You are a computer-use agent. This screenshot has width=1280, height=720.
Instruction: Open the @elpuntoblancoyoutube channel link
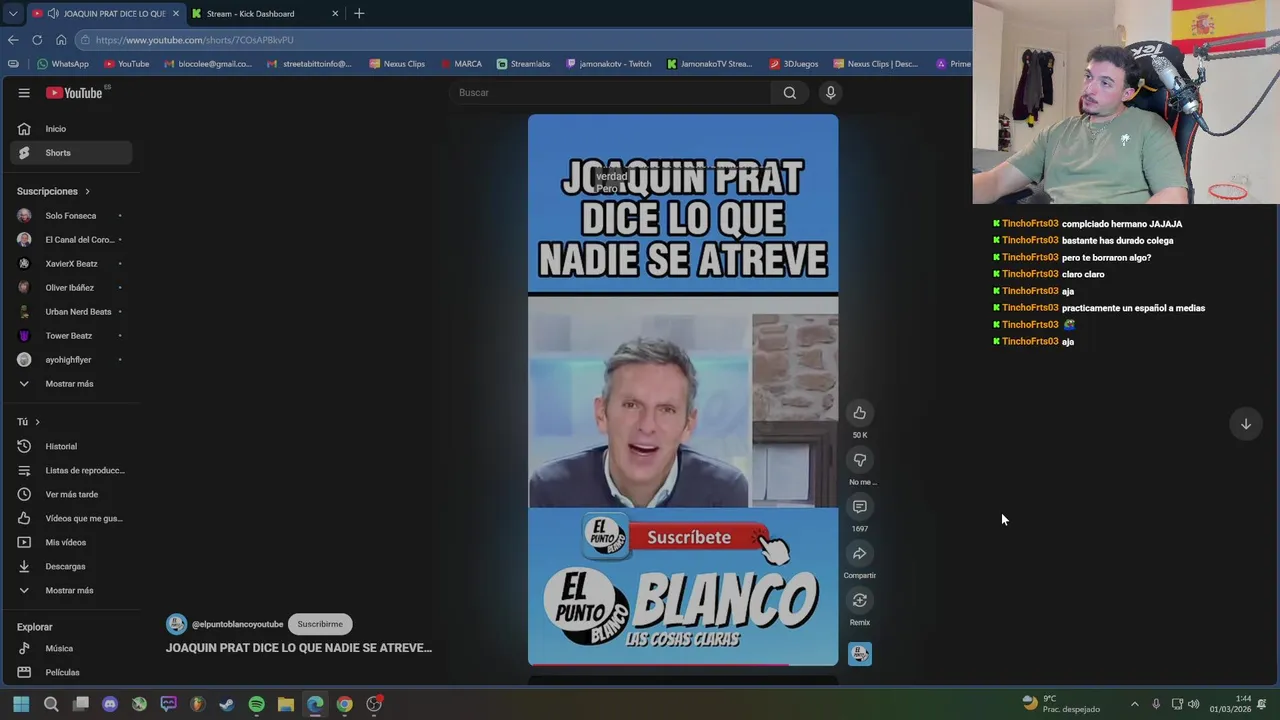point(237,624)
